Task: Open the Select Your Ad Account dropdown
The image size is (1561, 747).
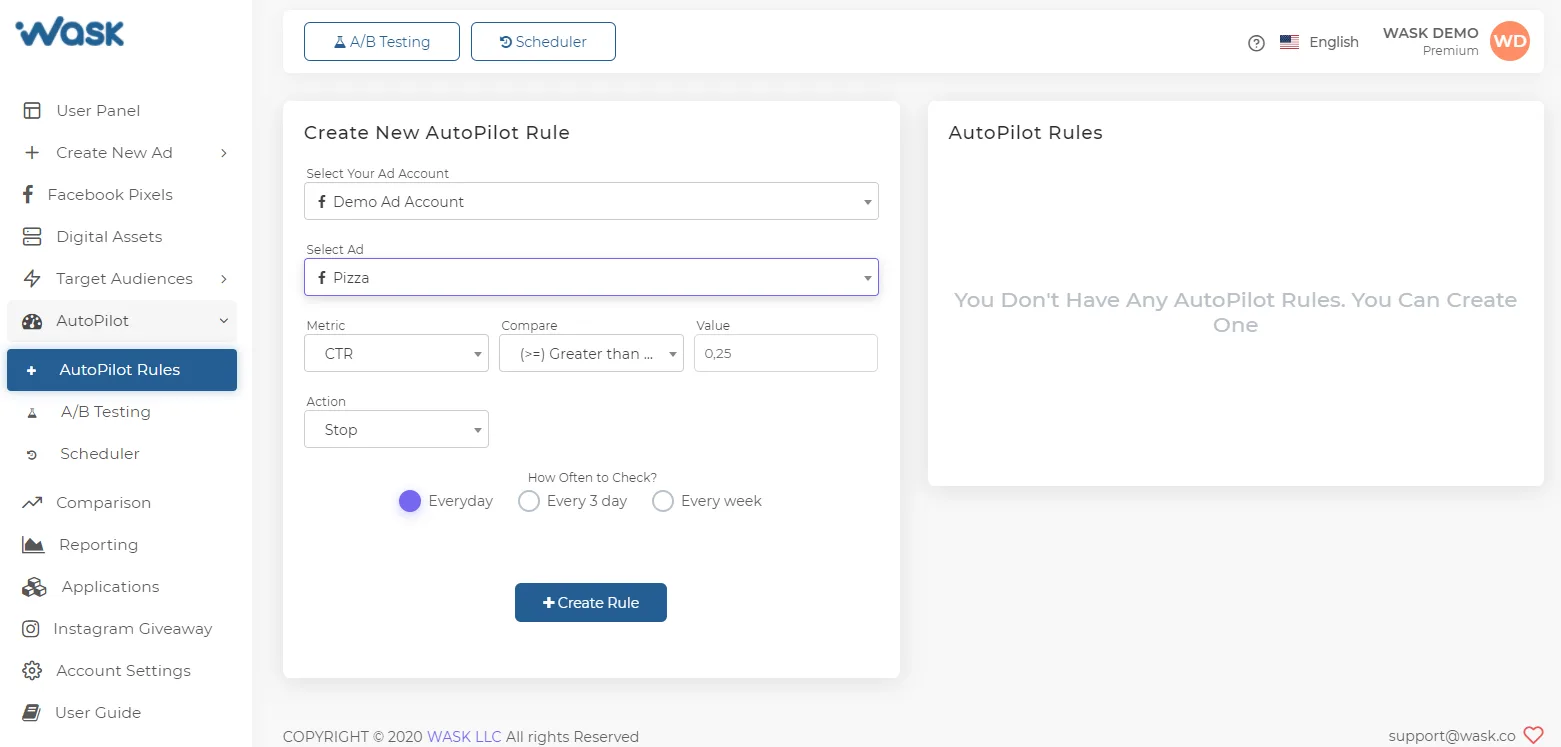Action: tap(591, 201)
